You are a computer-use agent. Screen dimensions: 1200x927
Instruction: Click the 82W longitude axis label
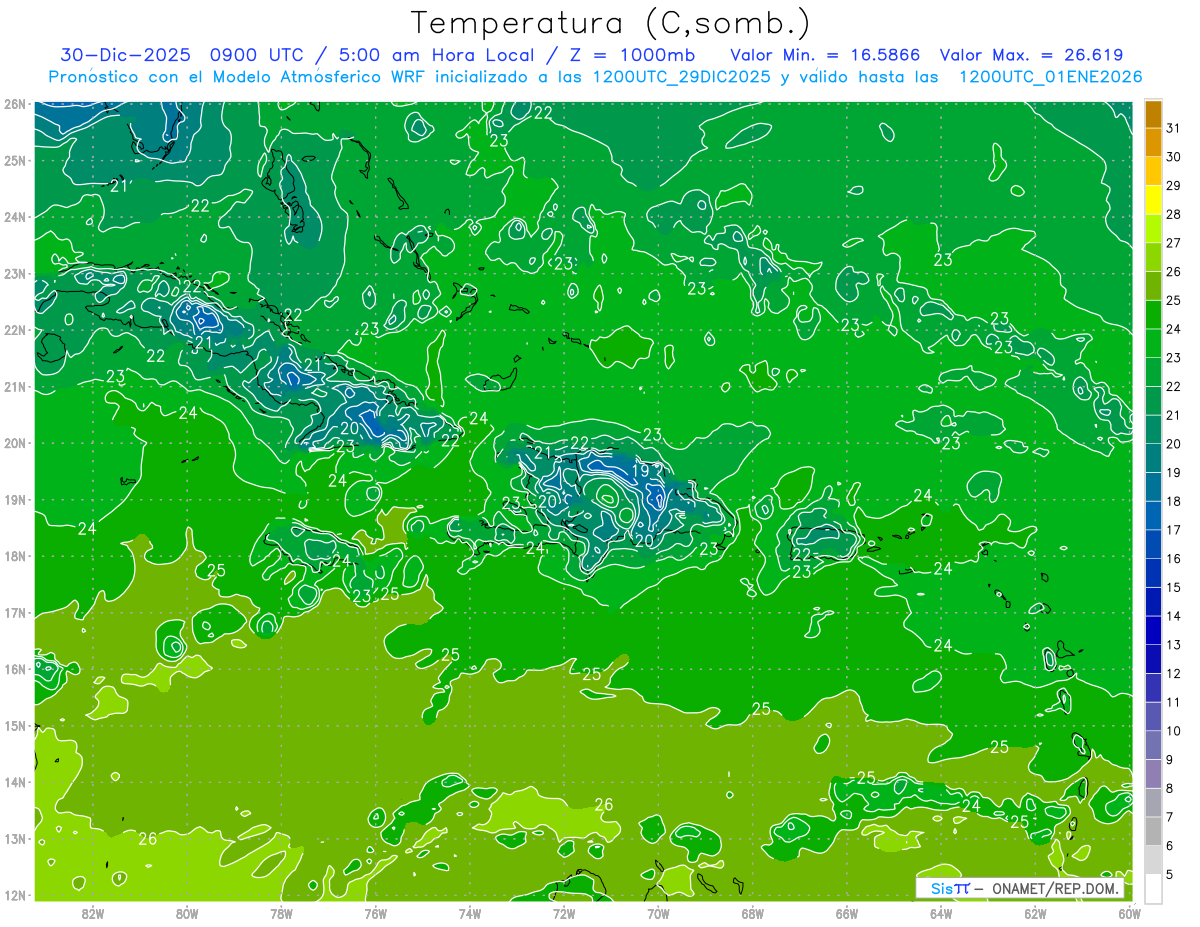(93, 913)
